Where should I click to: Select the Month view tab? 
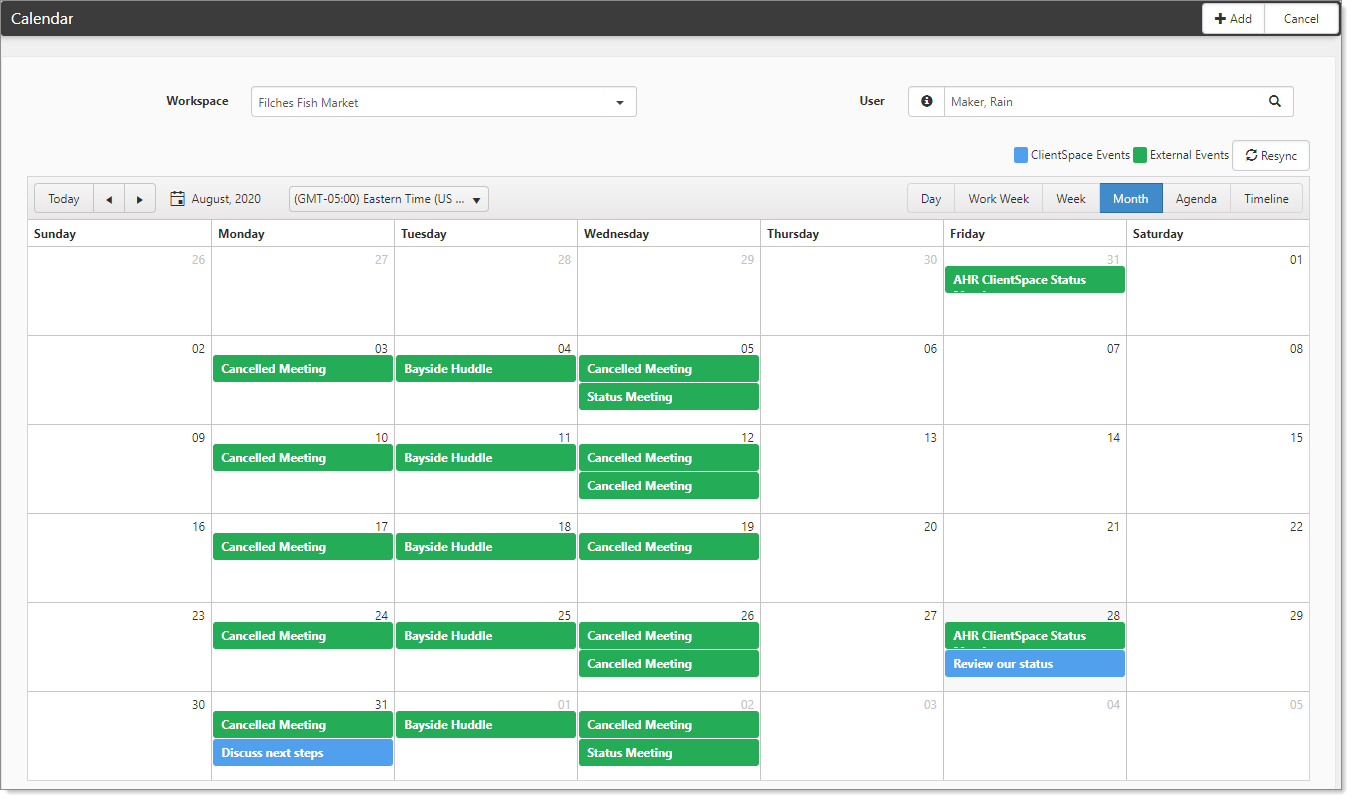click(x=1131, y=199)
